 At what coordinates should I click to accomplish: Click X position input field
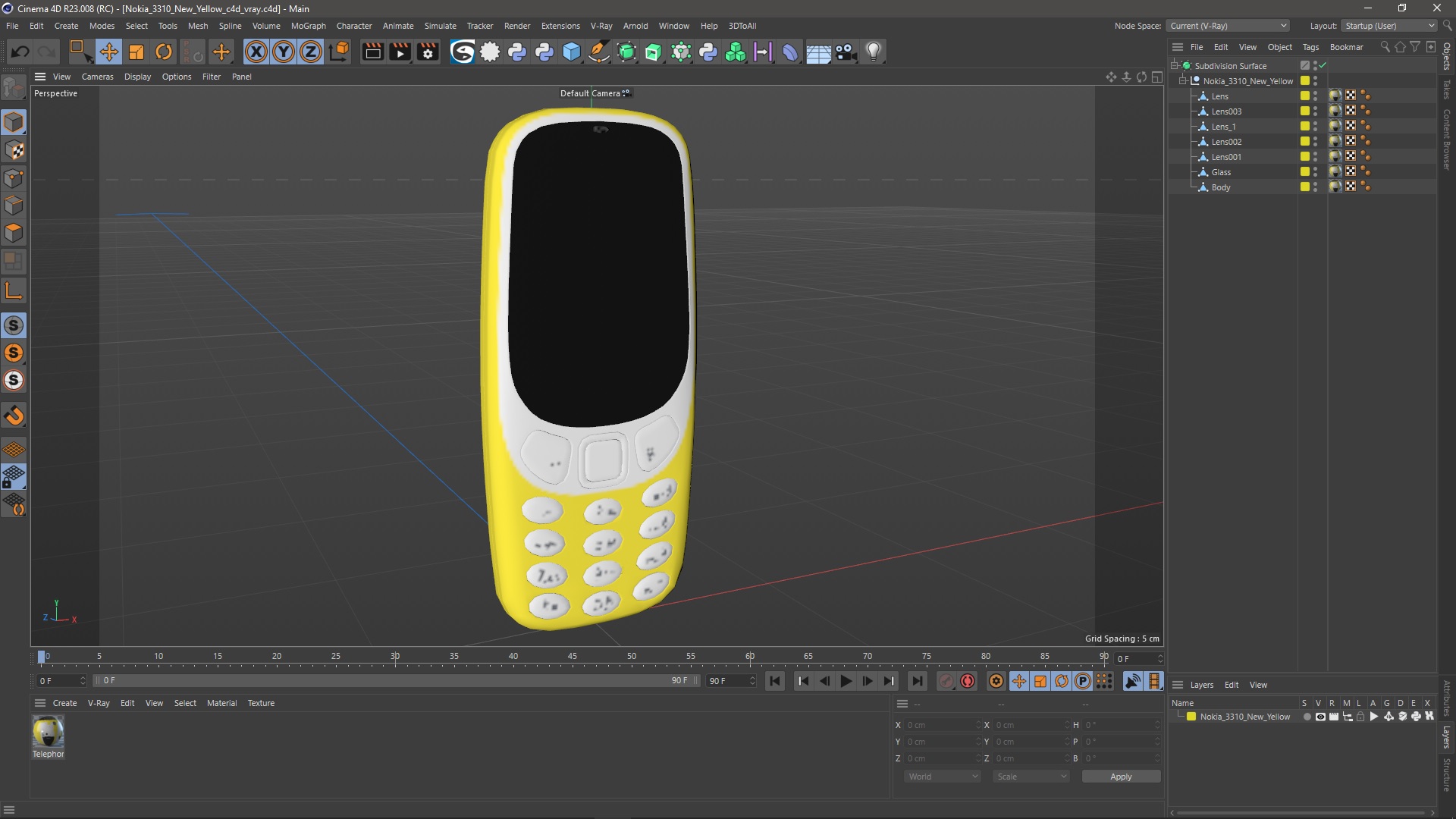pos(943,725)
